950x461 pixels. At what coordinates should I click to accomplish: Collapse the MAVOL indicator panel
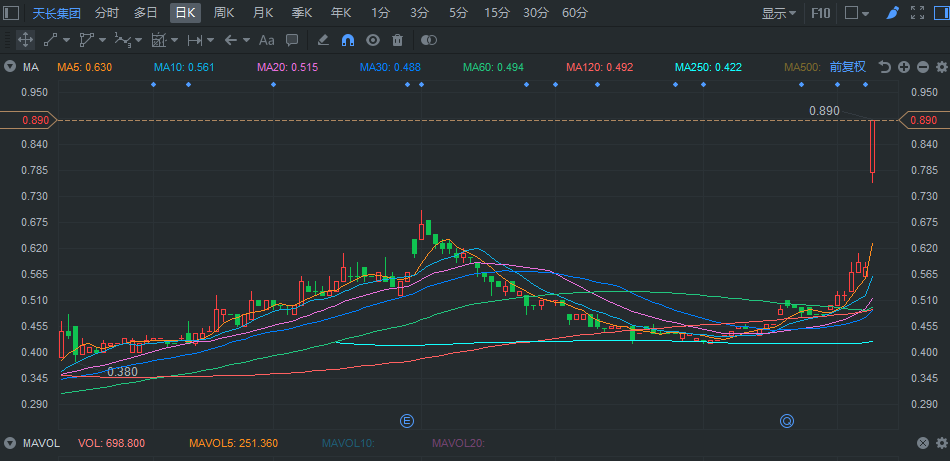[x=10, y=442]
